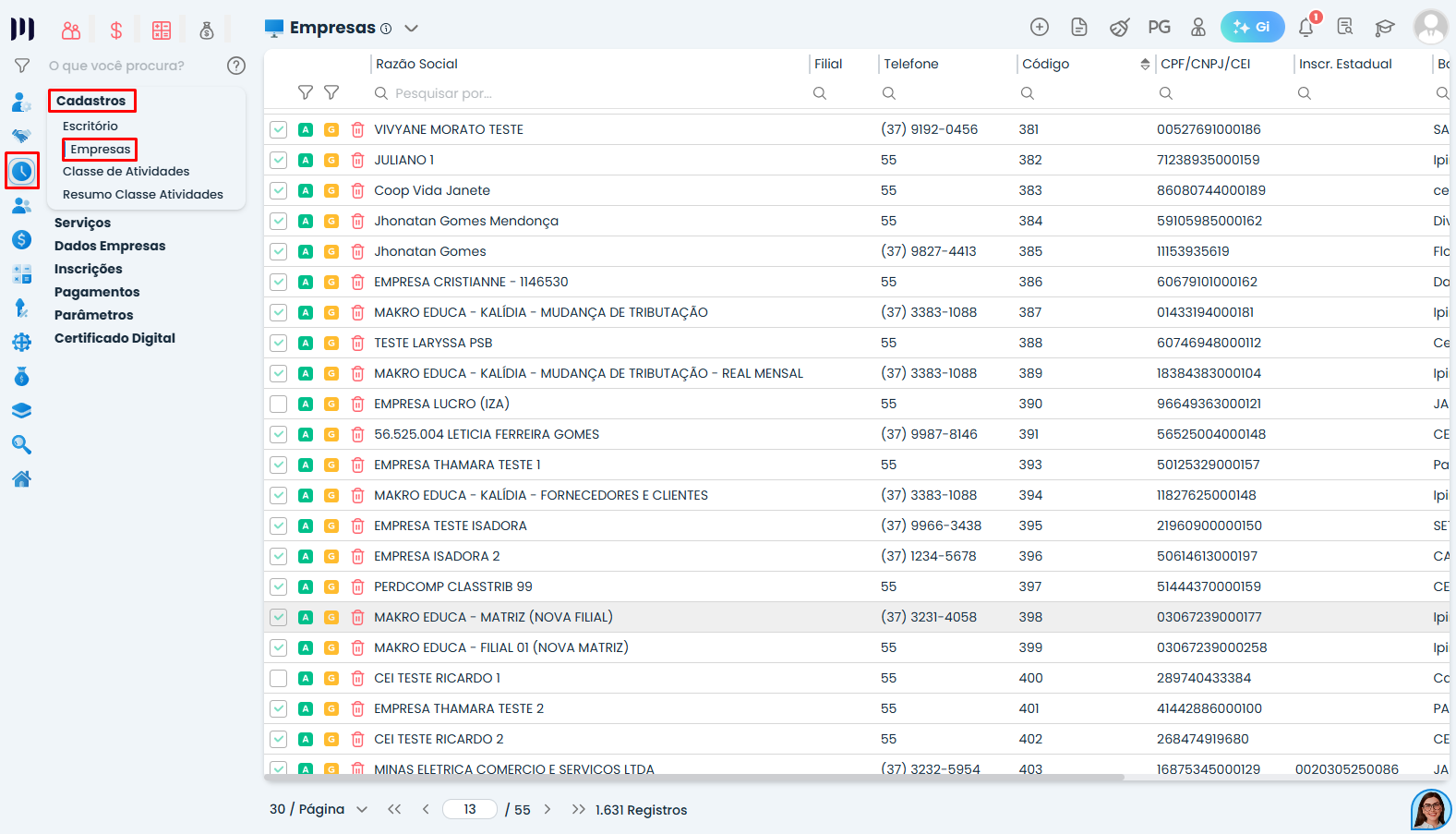Viewport: 1456px width, 834px height.
Task: Open the graduation cap training icon
Action: point(1384,28)
